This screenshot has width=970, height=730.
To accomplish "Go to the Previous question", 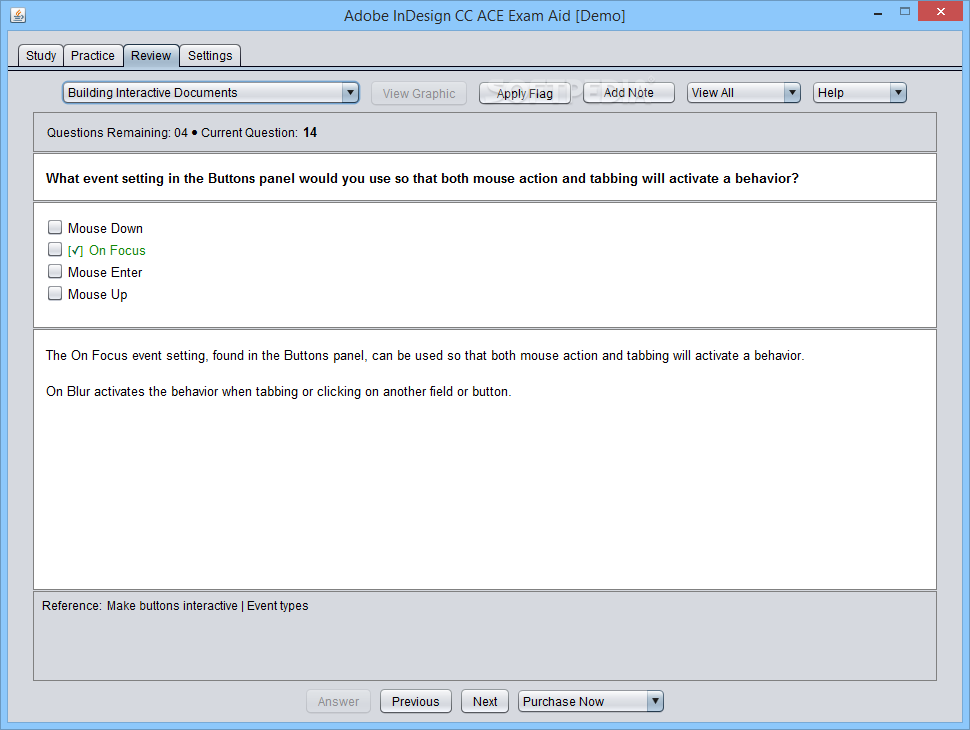I will (416, 702).
